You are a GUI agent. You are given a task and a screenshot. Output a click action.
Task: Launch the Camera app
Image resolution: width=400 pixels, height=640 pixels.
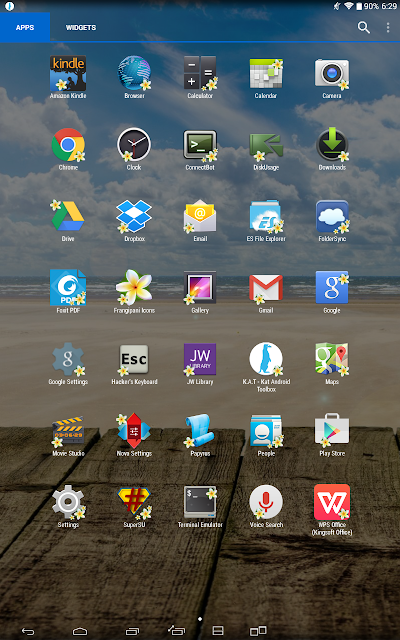332,73
